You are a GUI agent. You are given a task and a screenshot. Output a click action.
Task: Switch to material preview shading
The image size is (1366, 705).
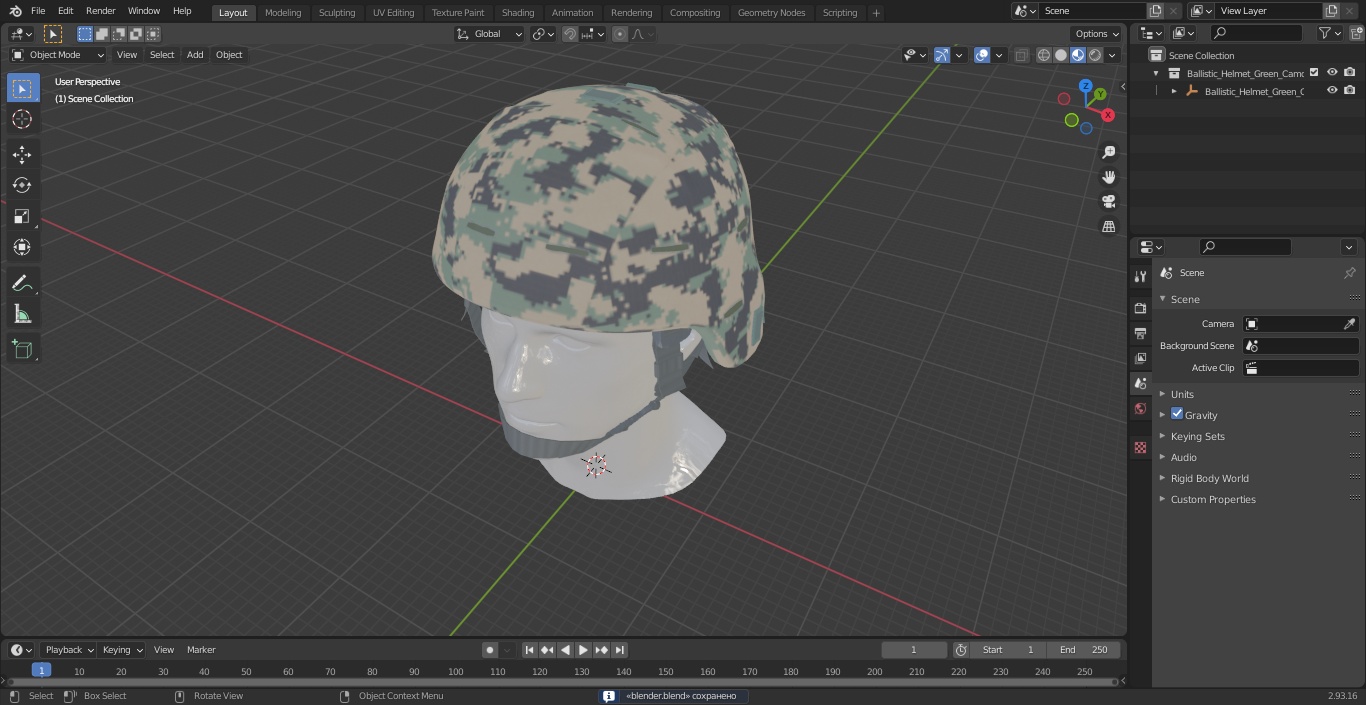click(1078, 55)
